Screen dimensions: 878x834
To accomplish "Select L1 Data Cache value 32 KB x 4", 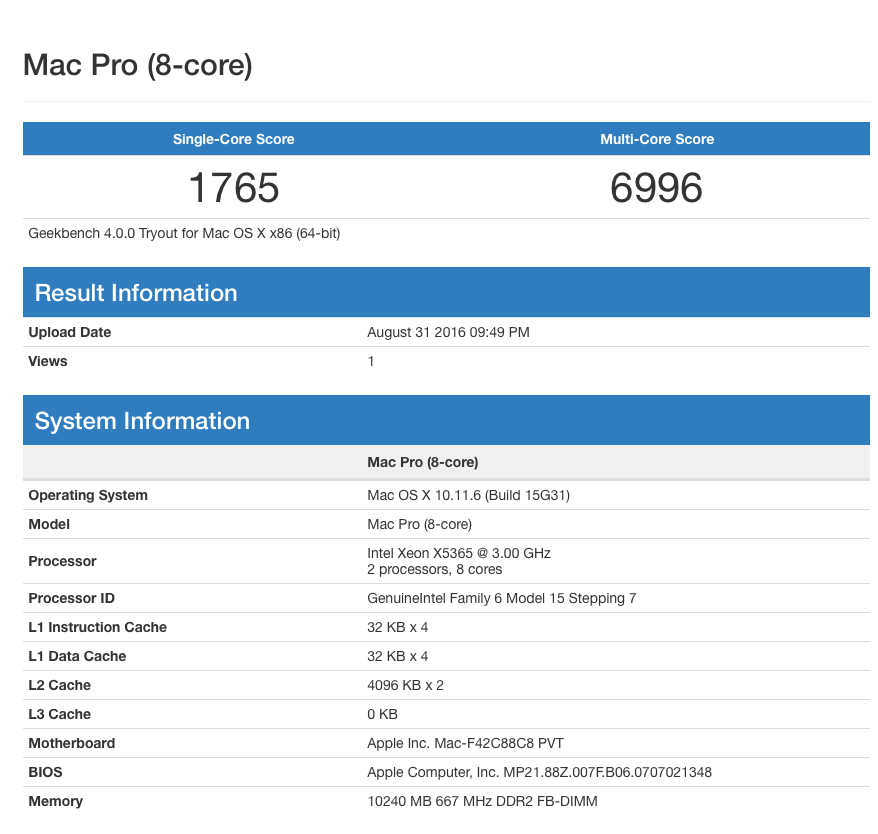I will [398, 656].
